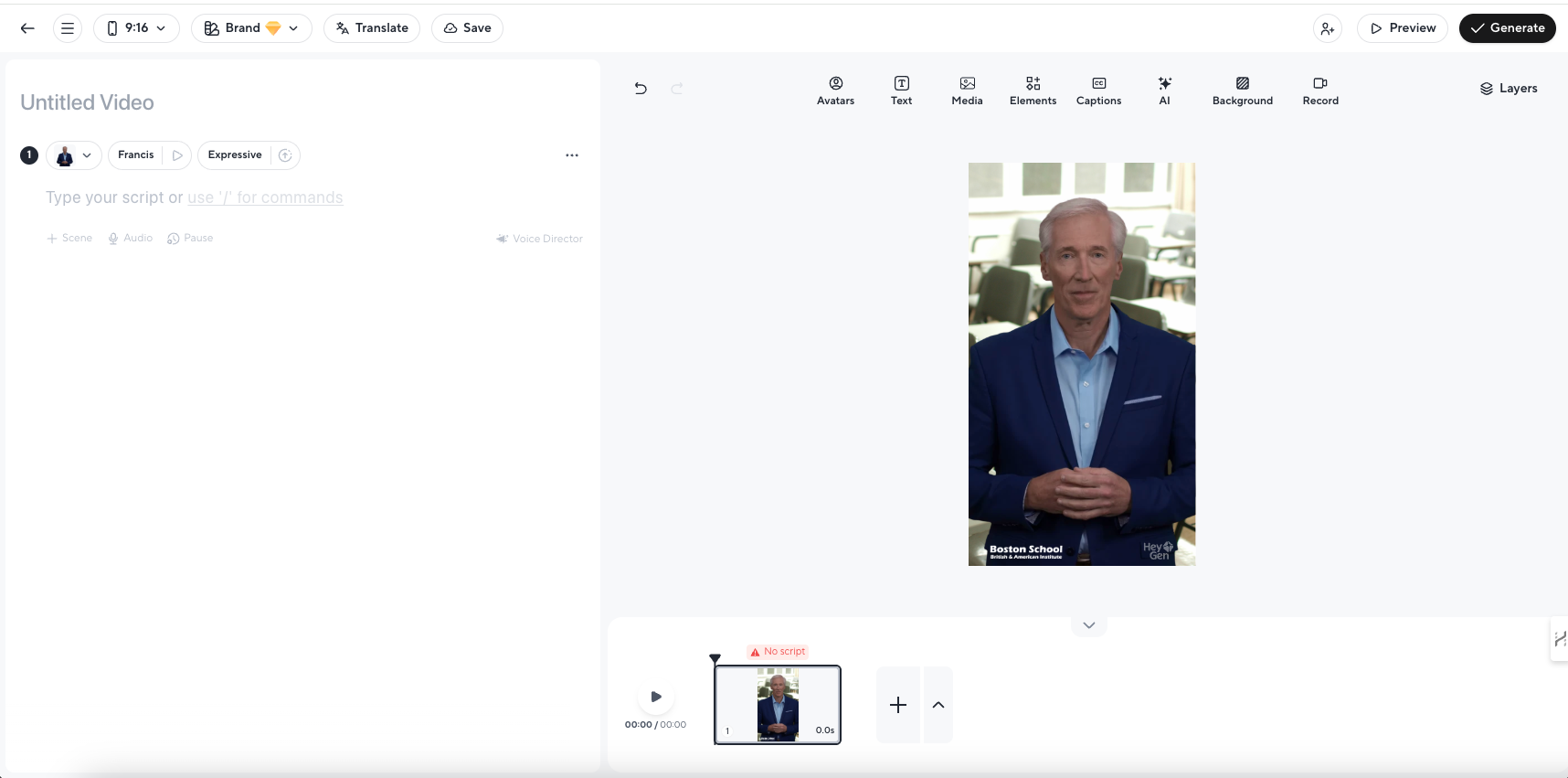Viewport: 1568px width, 778px height.
Task: Open the Elements panel
Action: click(x=1033, y=91)
